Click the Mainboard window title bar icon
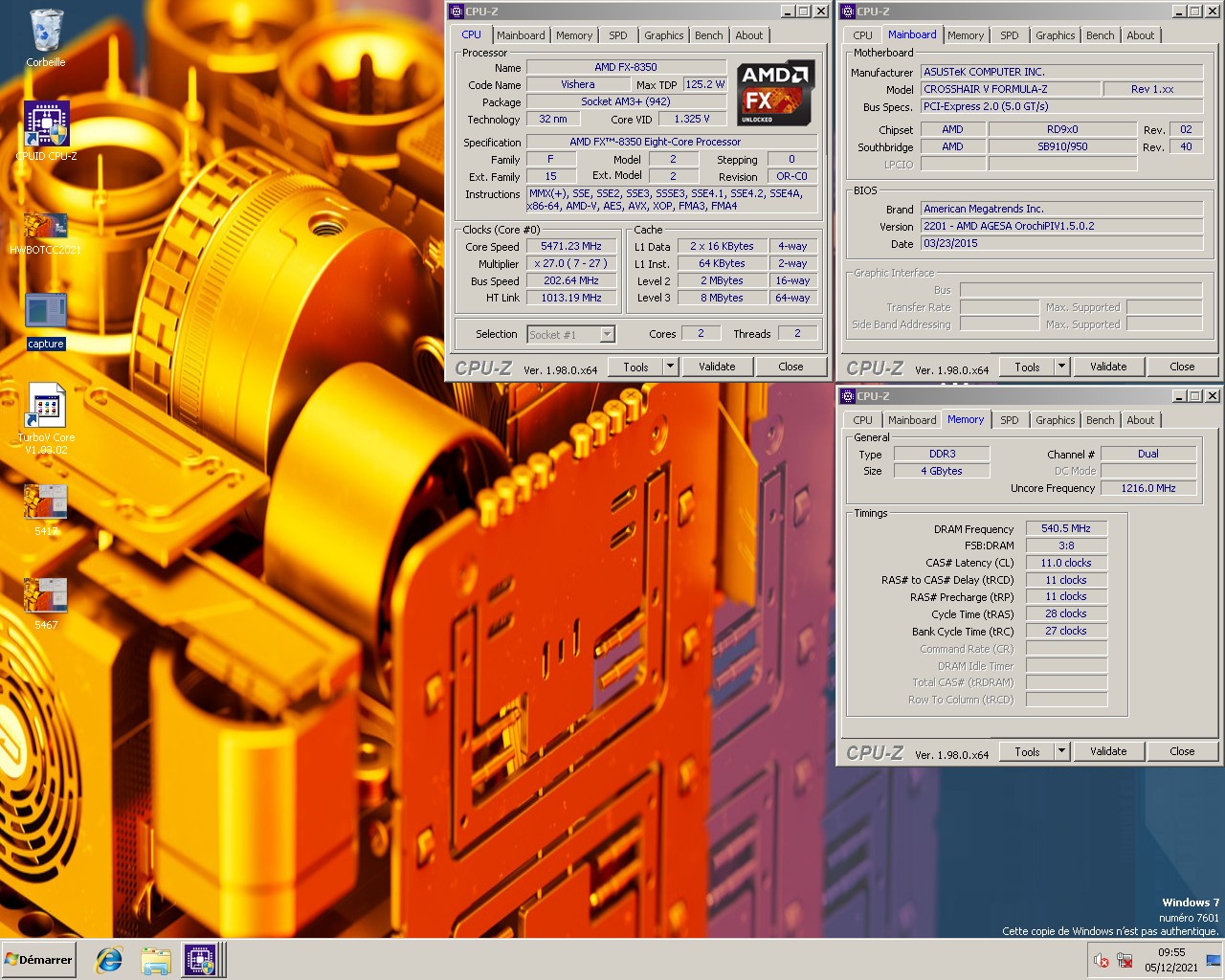The image size is (1225, 980). click(x=848, y=11)
